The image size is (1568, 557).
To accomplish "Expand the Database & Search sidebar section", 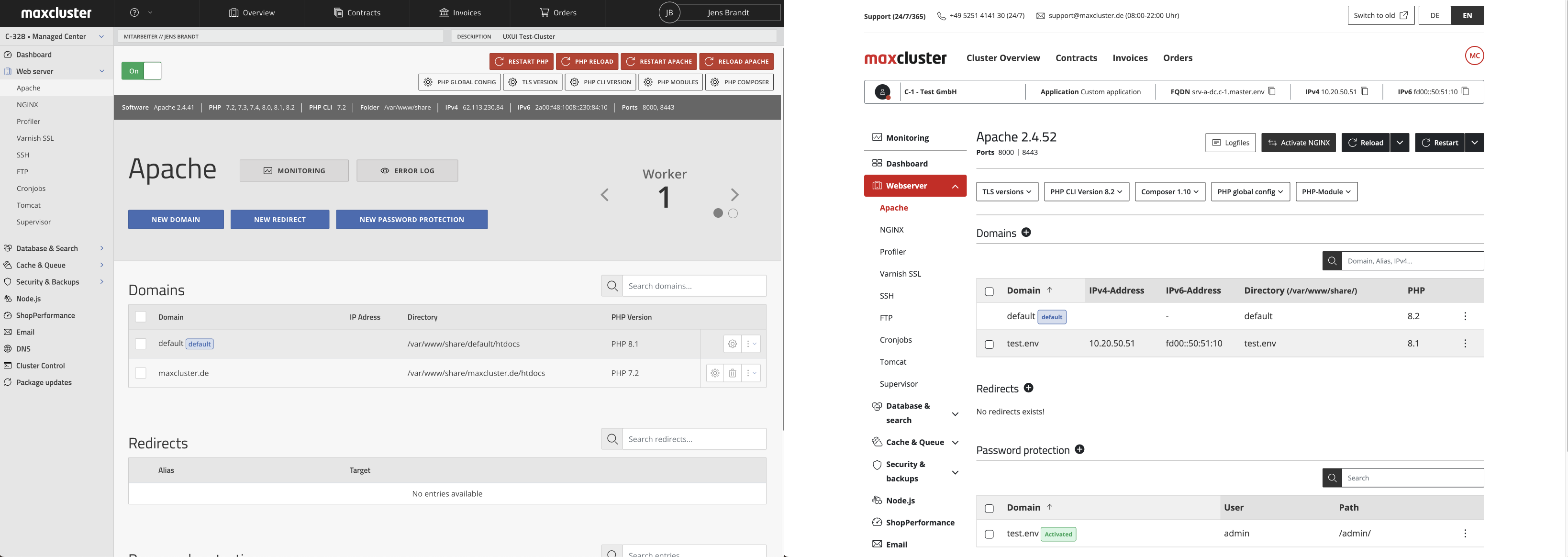I will pyautogui.click(x=56, y=248).
